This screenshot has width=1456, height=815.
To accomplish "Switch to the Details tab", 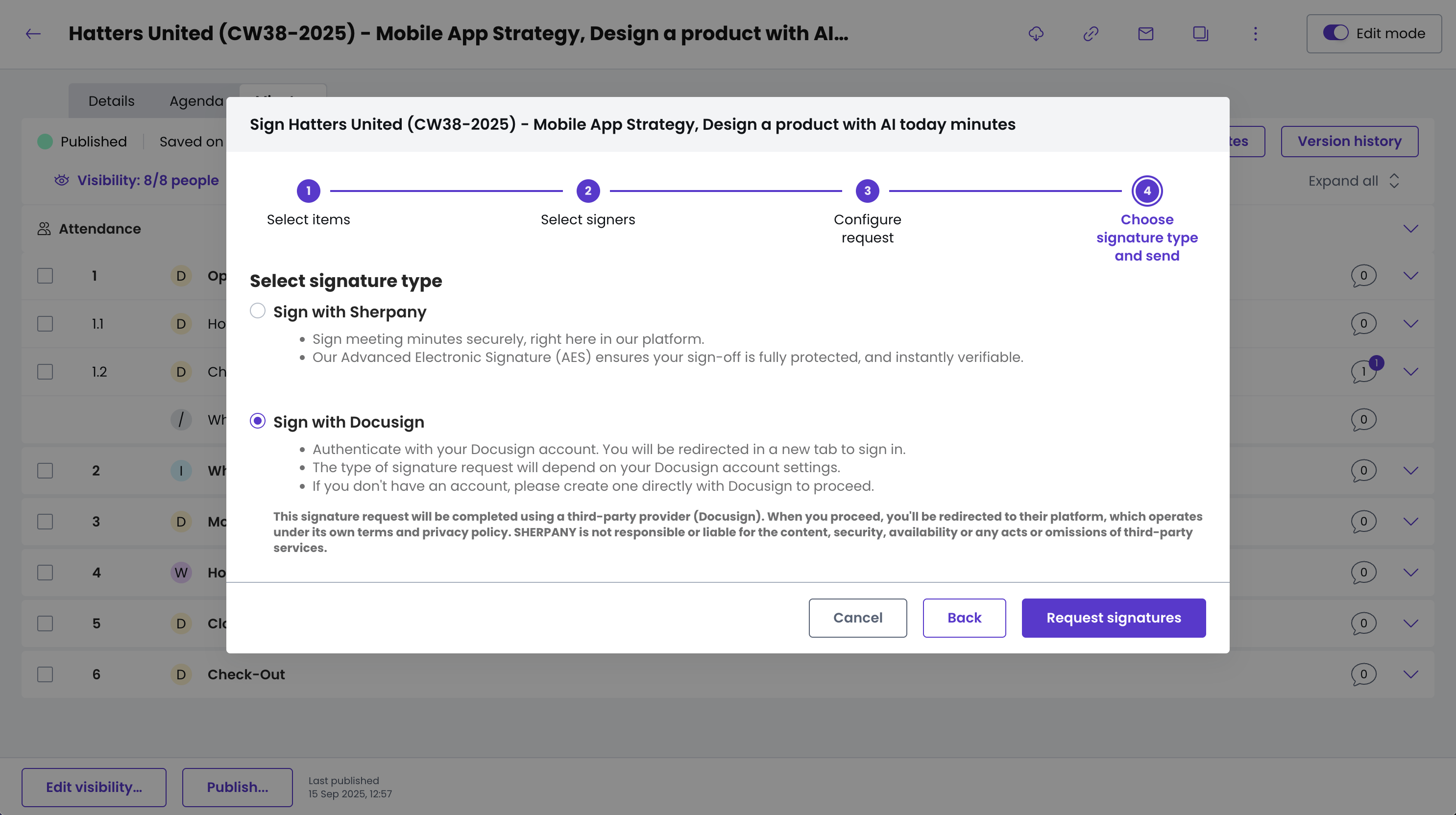I will tap(111, 101).
